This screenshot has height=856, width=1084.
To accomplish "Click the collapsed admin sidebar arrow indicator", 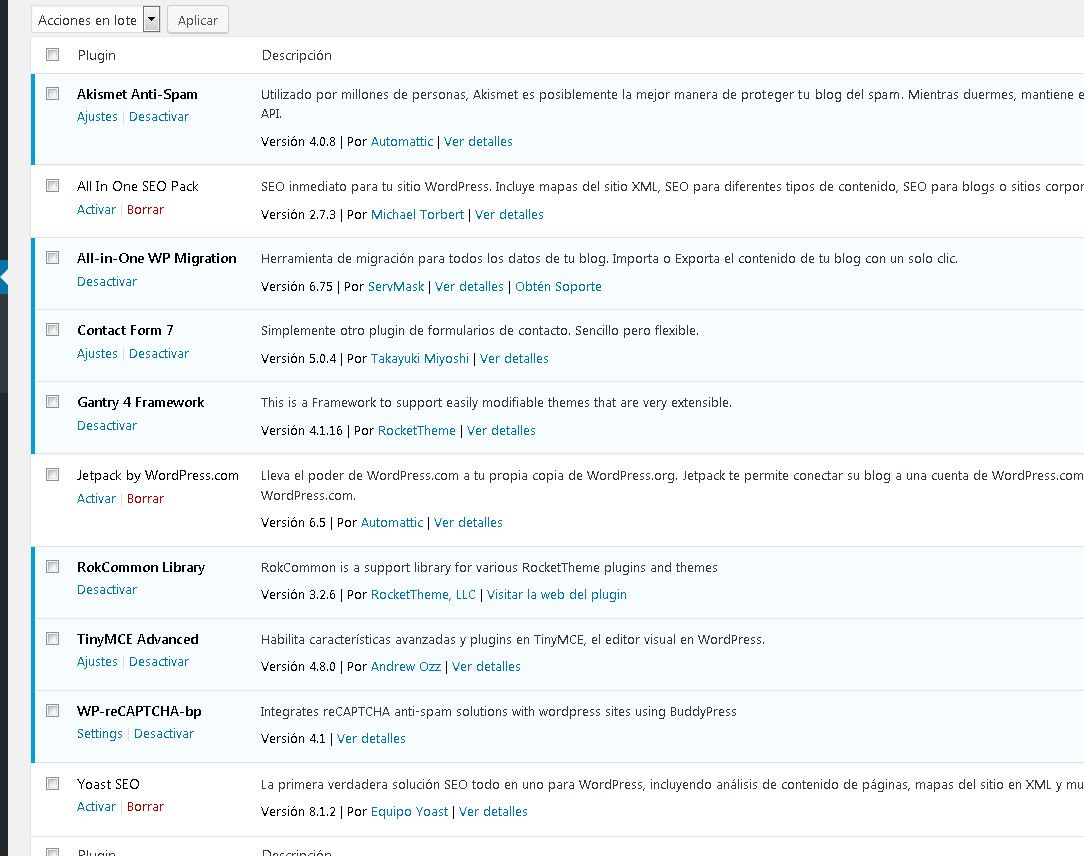I will [x=3, y=277].
